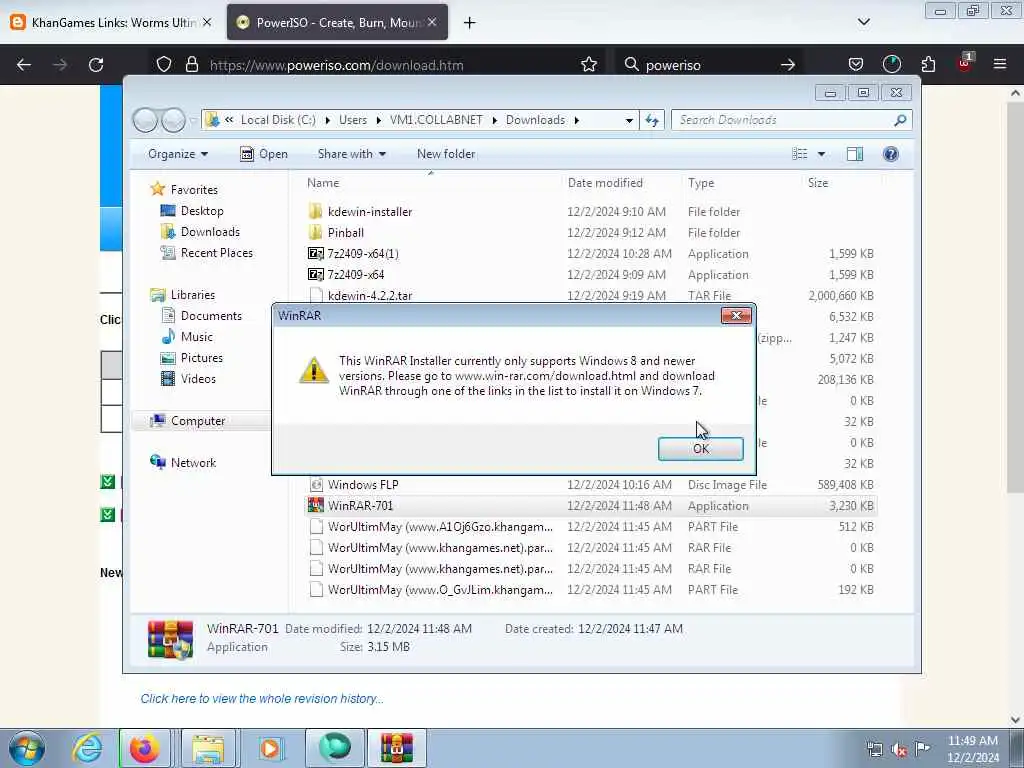Reload the PowerISO page
This screenshot has width=1024, height=768.
[x=96, y=65]
